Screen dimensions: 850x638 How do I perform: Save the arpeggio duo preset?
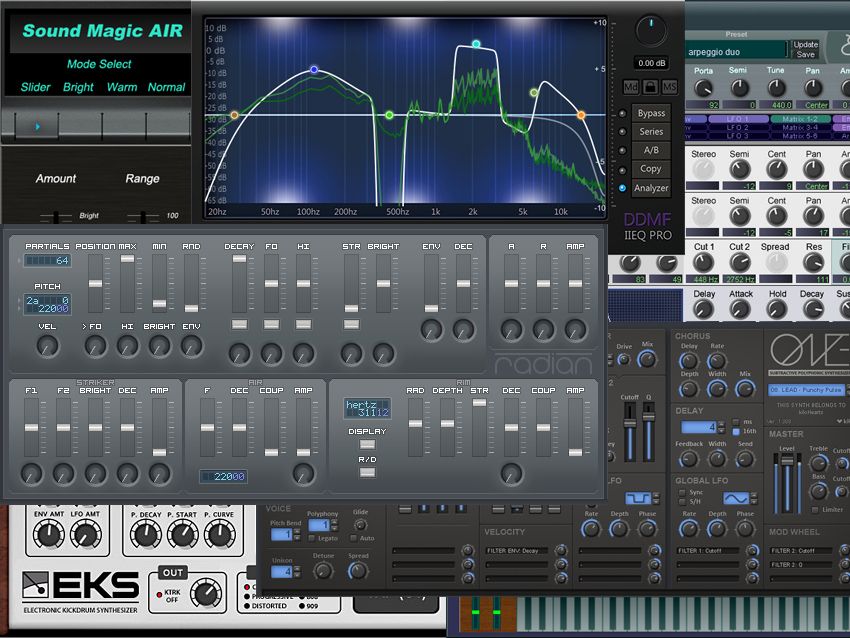[x=806, y=54]
